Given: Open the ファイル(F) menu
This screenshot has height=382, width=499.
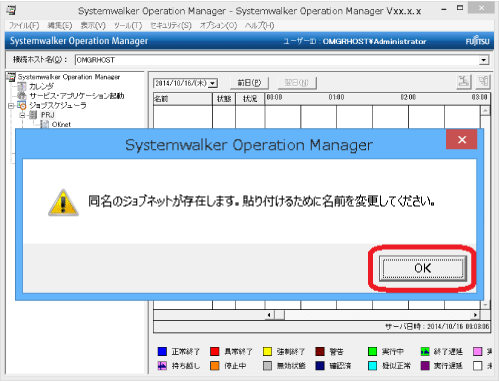Looking at the screenshot, I should point(24,26).
